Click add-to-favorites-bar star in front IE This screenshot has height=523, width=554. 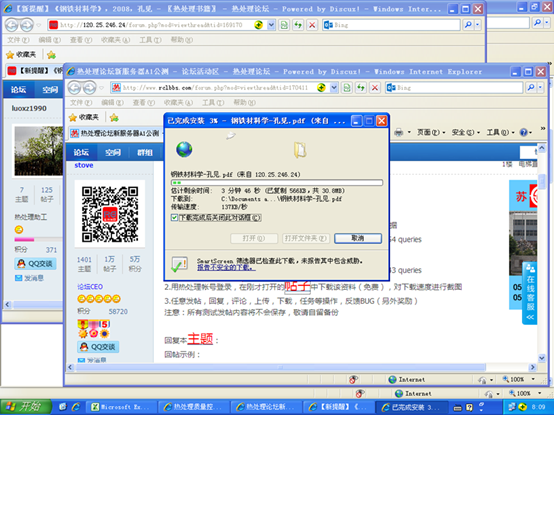coord(114,117)
